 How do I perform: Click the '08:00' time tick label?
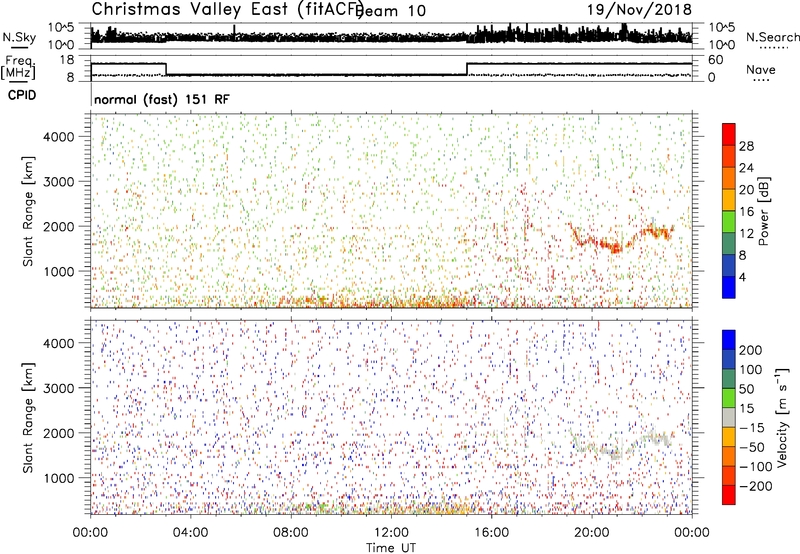(291, 533)
